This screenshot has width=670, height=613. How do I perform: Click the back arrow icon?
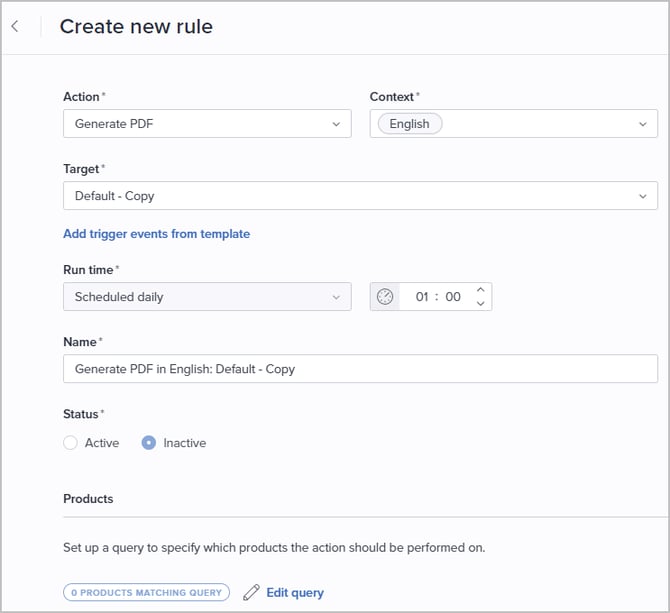[x=15, y=27]
